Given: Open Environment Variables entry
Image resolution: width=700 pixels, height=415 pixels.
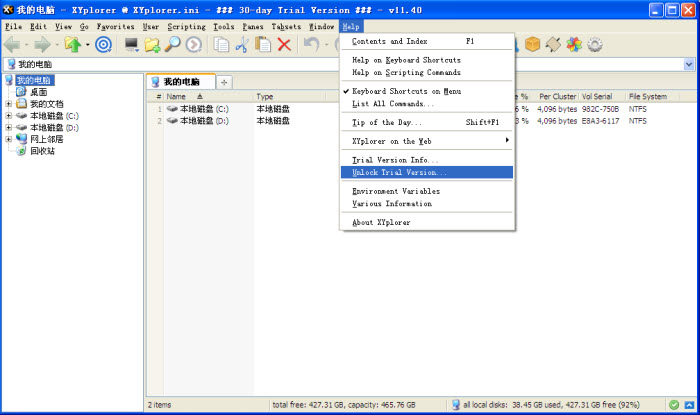Looking at the screenshot, I should 427,191.
